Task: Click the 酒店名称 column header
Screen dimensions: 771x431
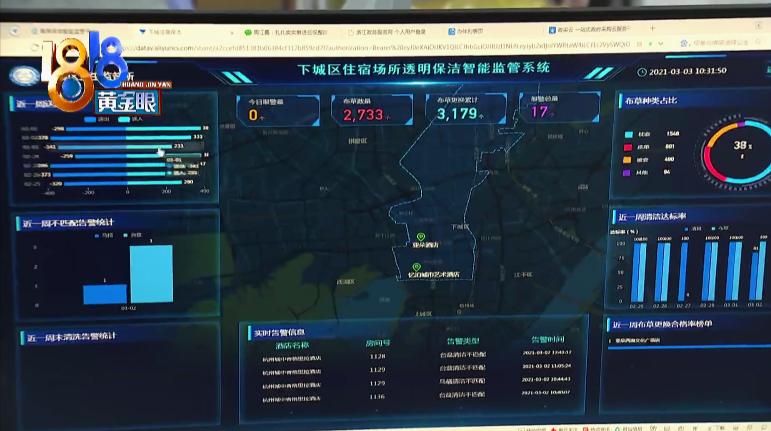Action: click(292, 345)
